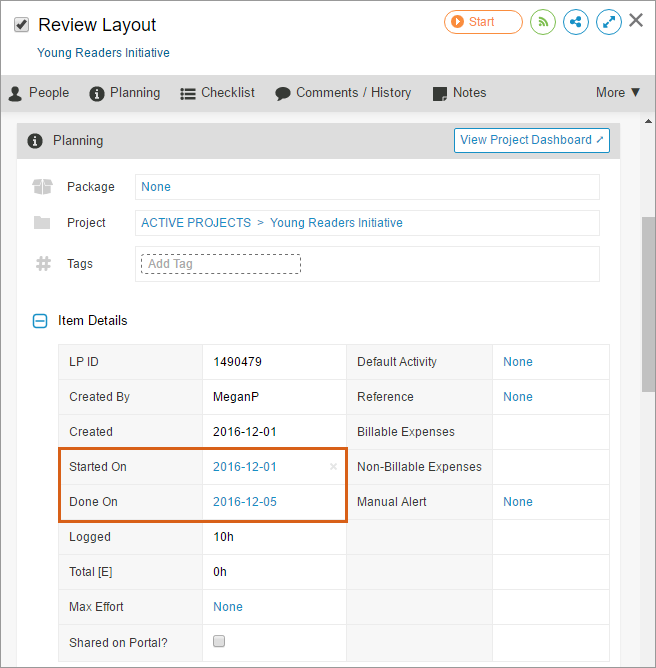Click the expand fullscreen arrows icon
656x668 pixels.
608,22
